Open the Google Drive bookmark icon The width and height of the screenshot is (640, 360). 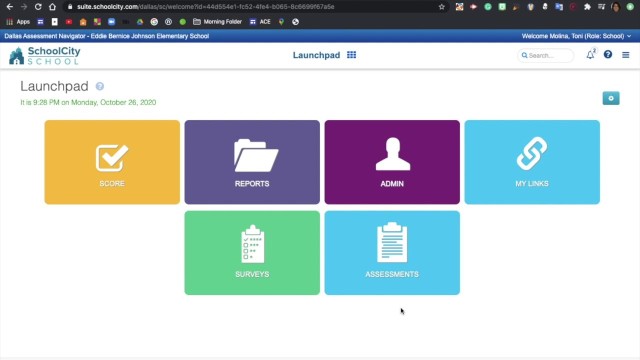[x=140, y=22]
